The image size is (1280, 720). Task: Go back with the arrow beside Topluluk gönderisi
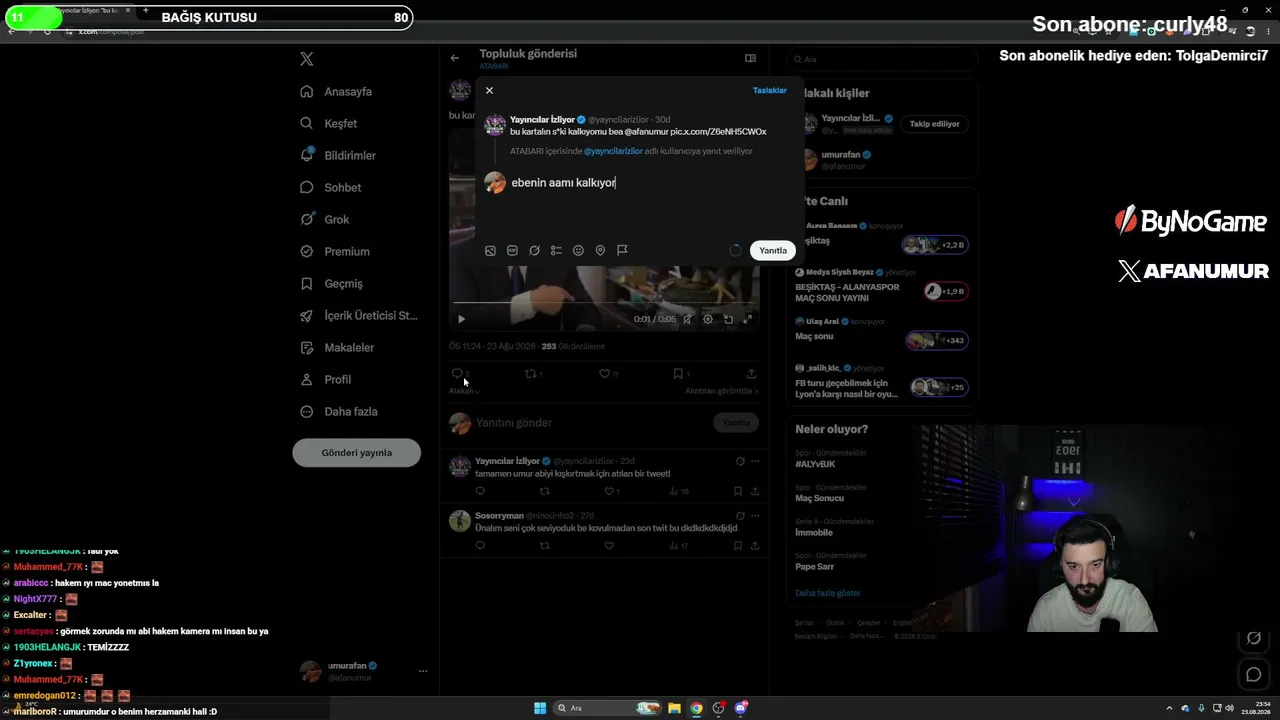click(x=455, y=58)
